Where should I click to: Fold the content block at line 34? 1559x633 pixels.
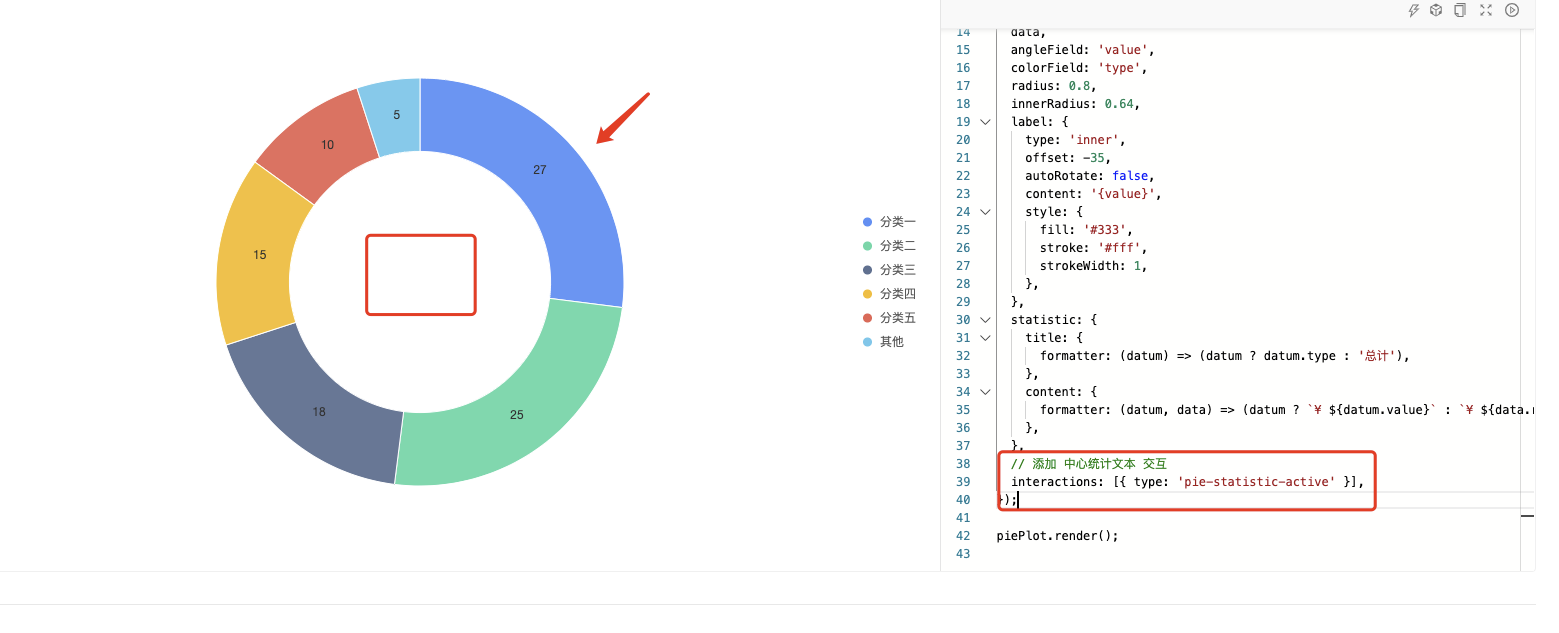984,391
